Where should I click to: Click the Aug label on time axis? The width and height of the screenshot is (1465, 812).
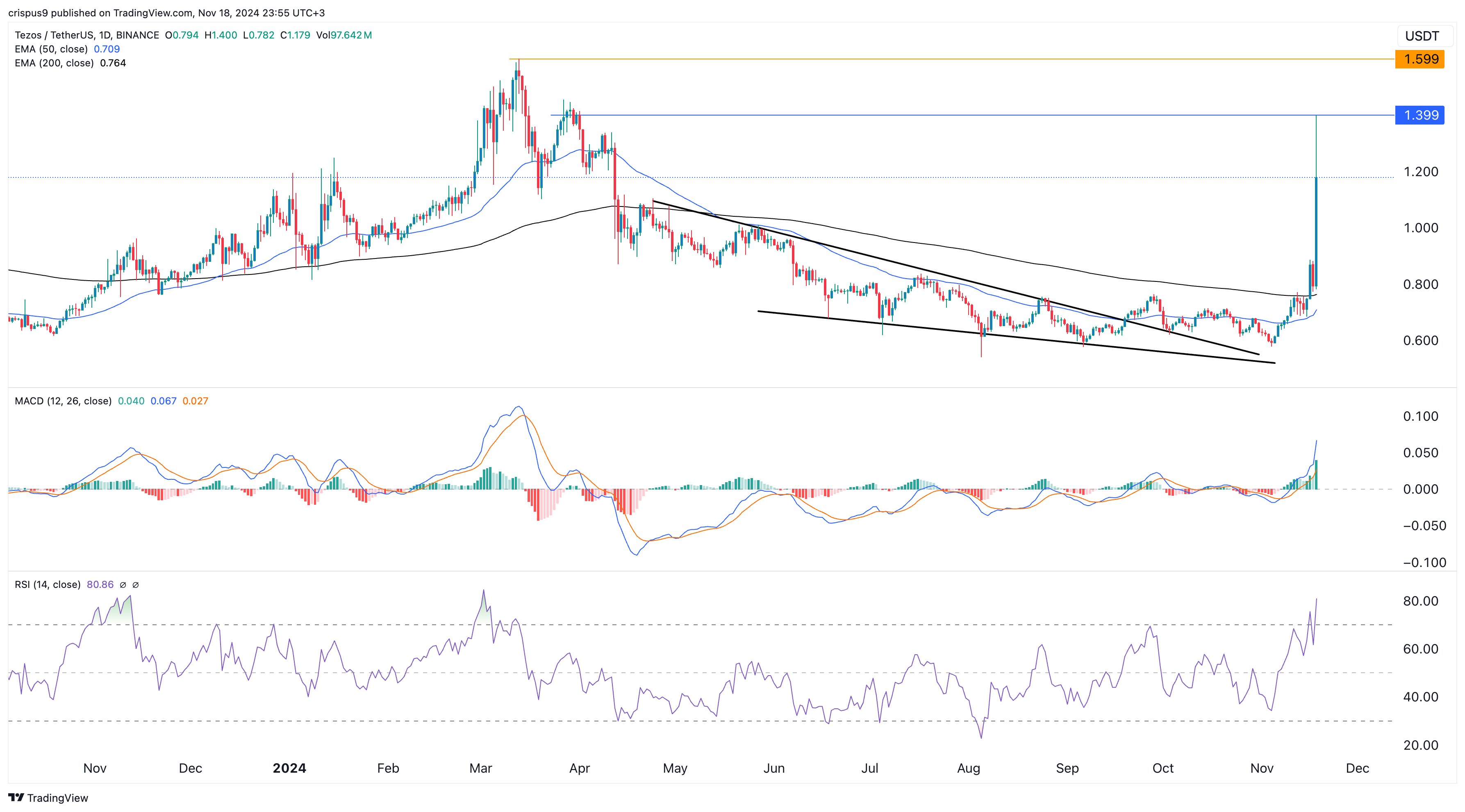[969, 768]
